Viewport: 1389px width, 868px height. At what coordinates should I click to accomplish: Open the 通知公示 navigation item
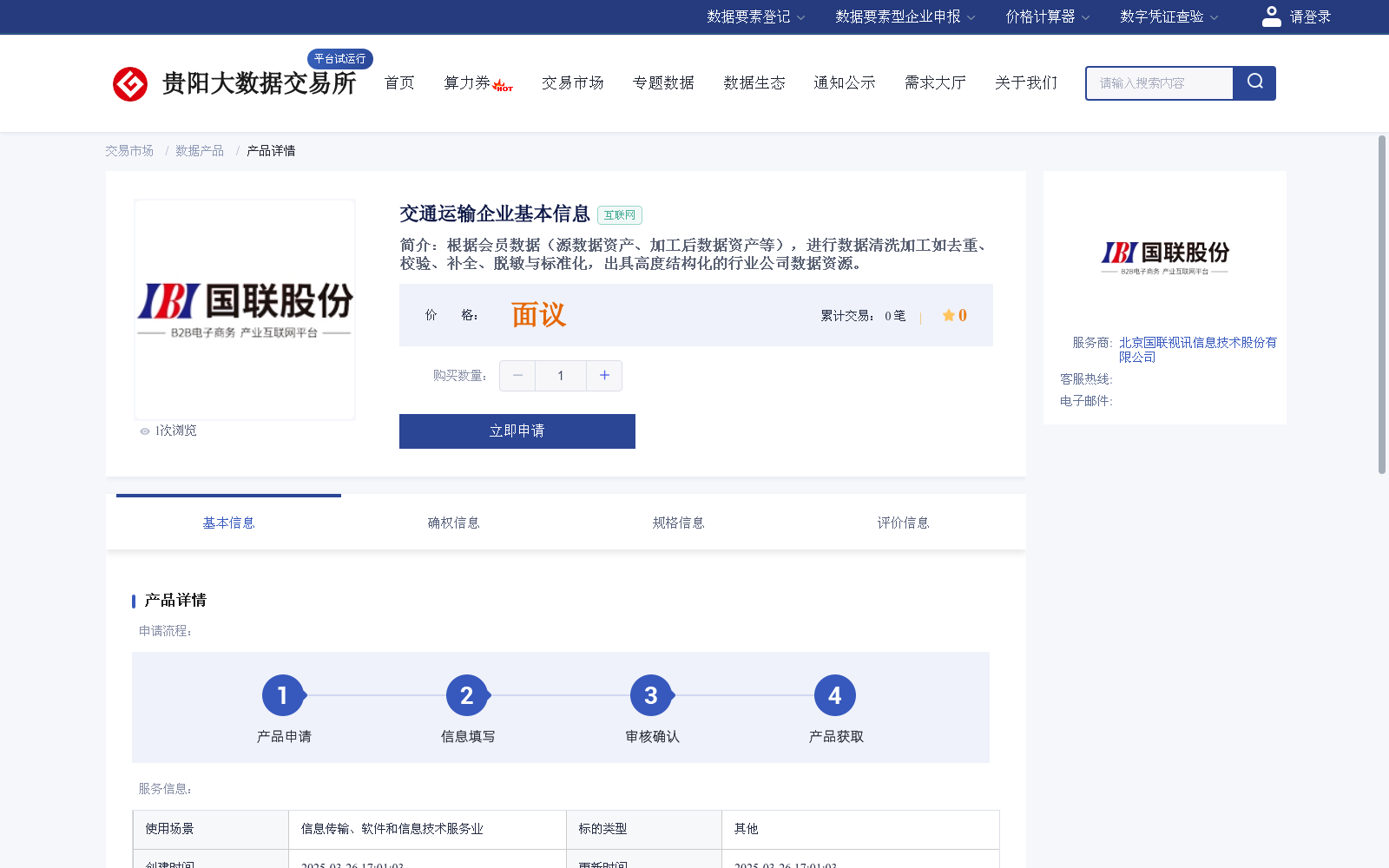[x=845, y=82]
